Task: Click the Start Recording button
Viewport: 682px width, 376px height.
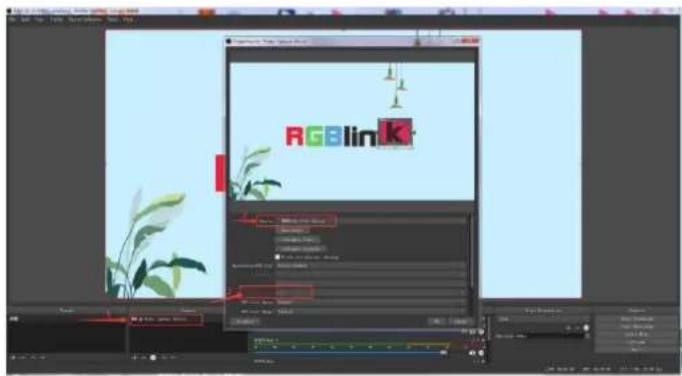Action: [637, 327]
